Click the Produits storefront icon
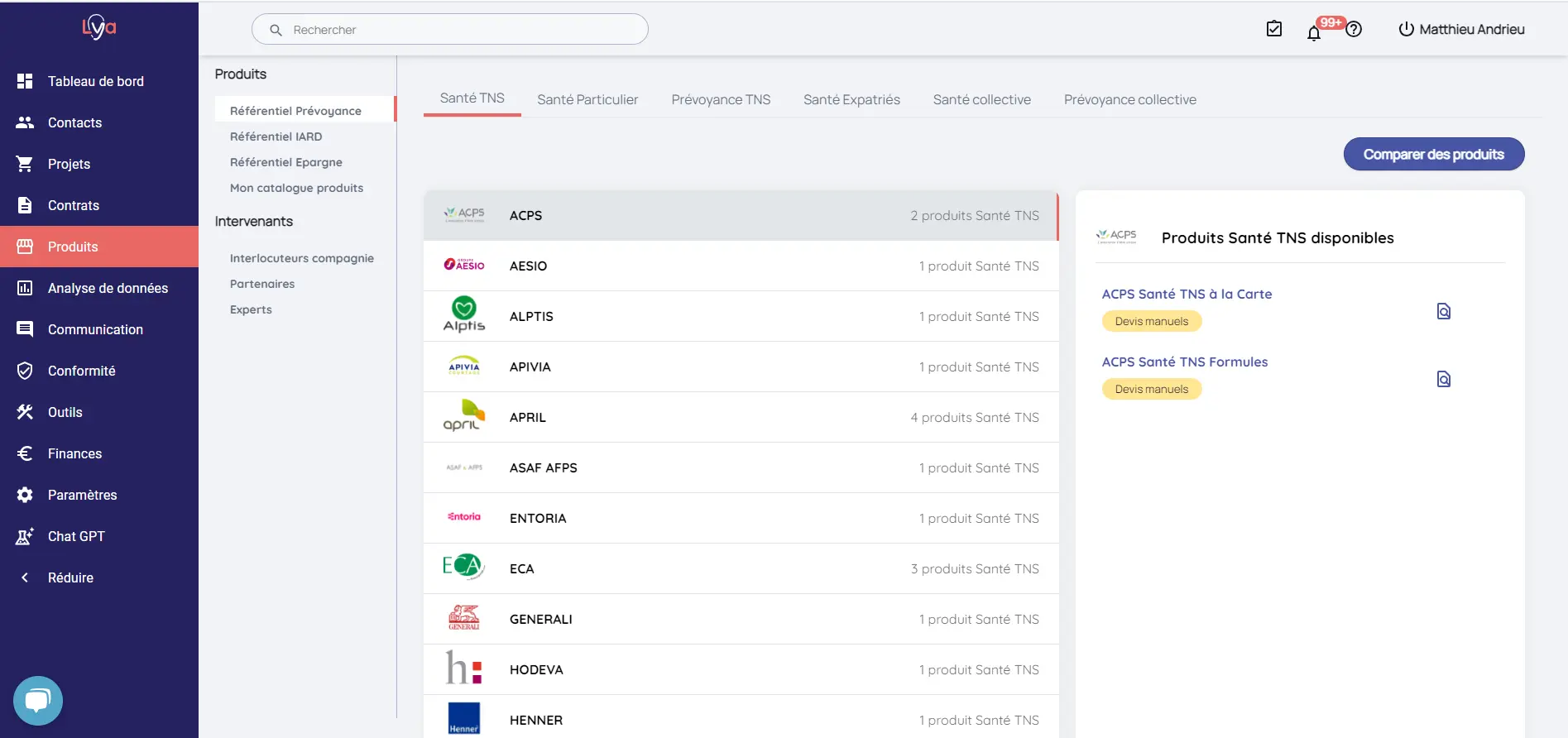Image resolution: width=1568 pixels, height=738 pixels. 25,247
